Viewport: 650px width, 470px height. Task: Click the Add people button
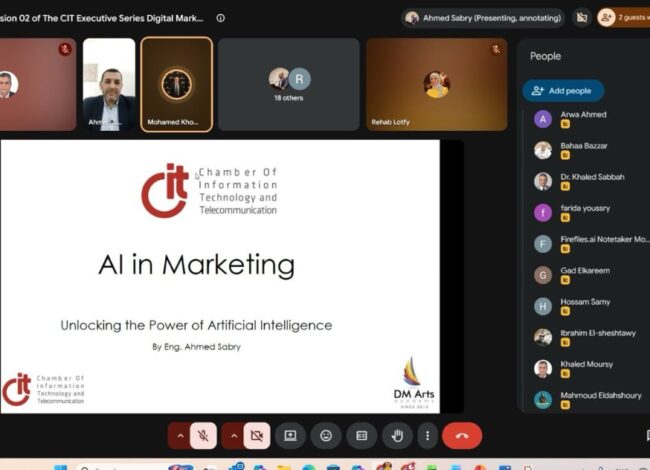pos(563,91)
